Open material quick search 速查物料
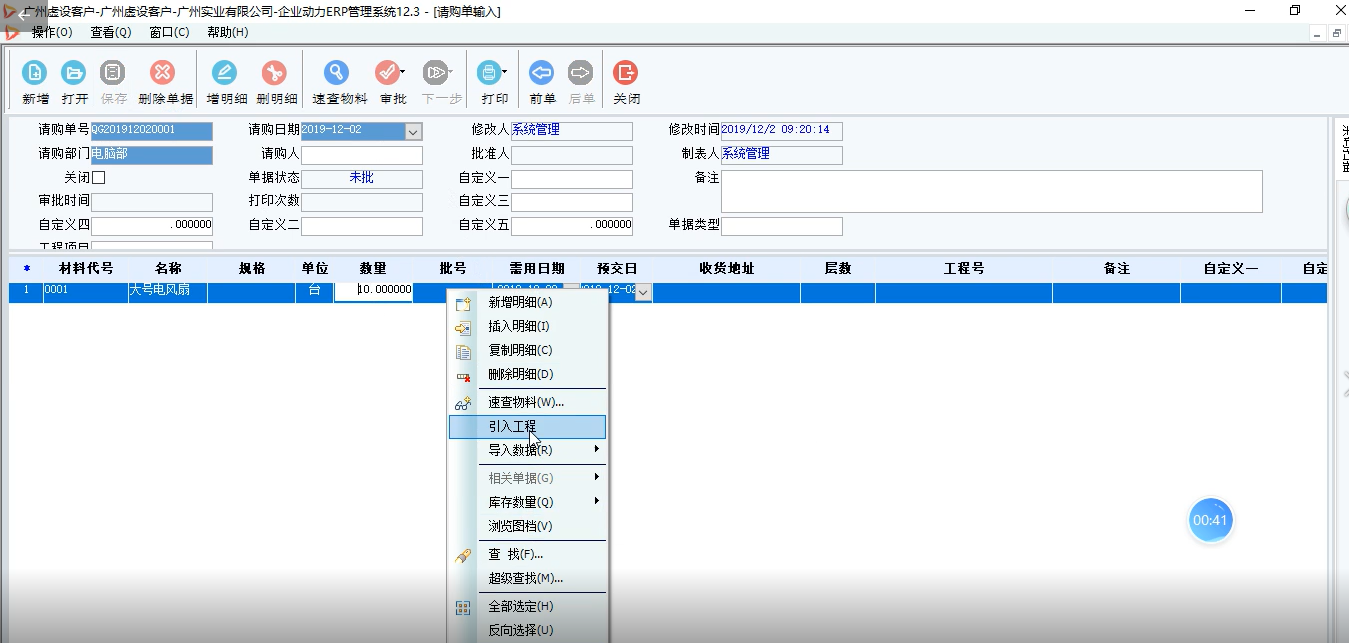Image resolution: width=1349 pixels, height=643 pixels. 336,80
